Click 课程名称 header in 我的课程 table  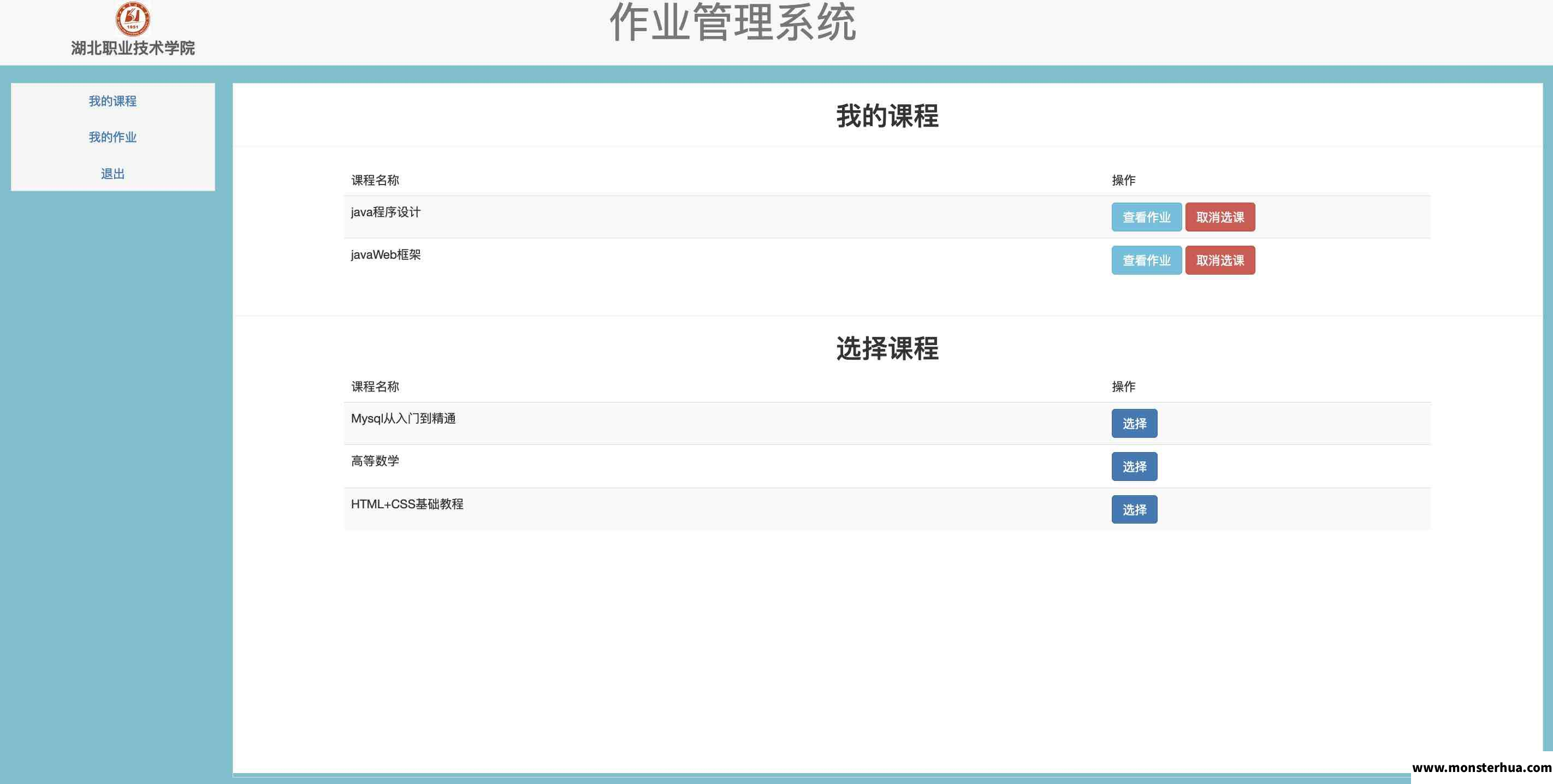tap(375, 180)
